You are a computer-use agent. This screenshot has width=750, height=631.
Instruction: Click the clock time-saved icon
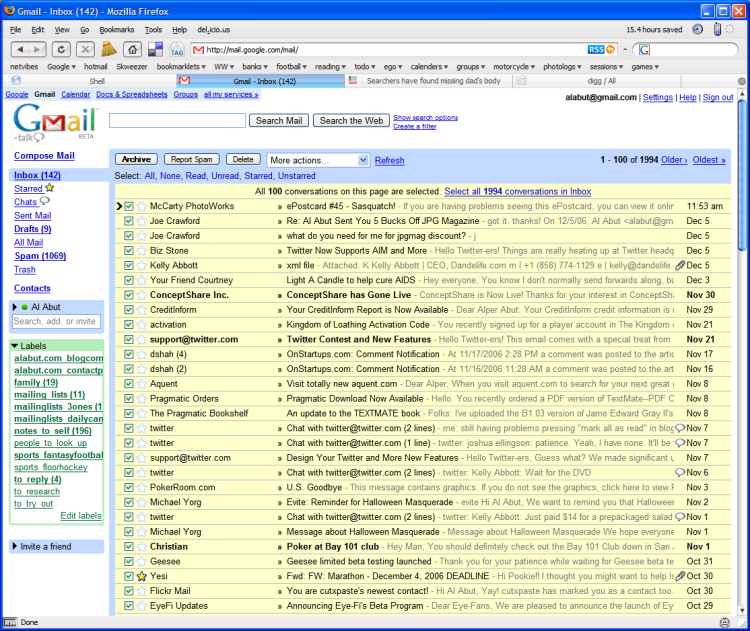click(698, 30)
